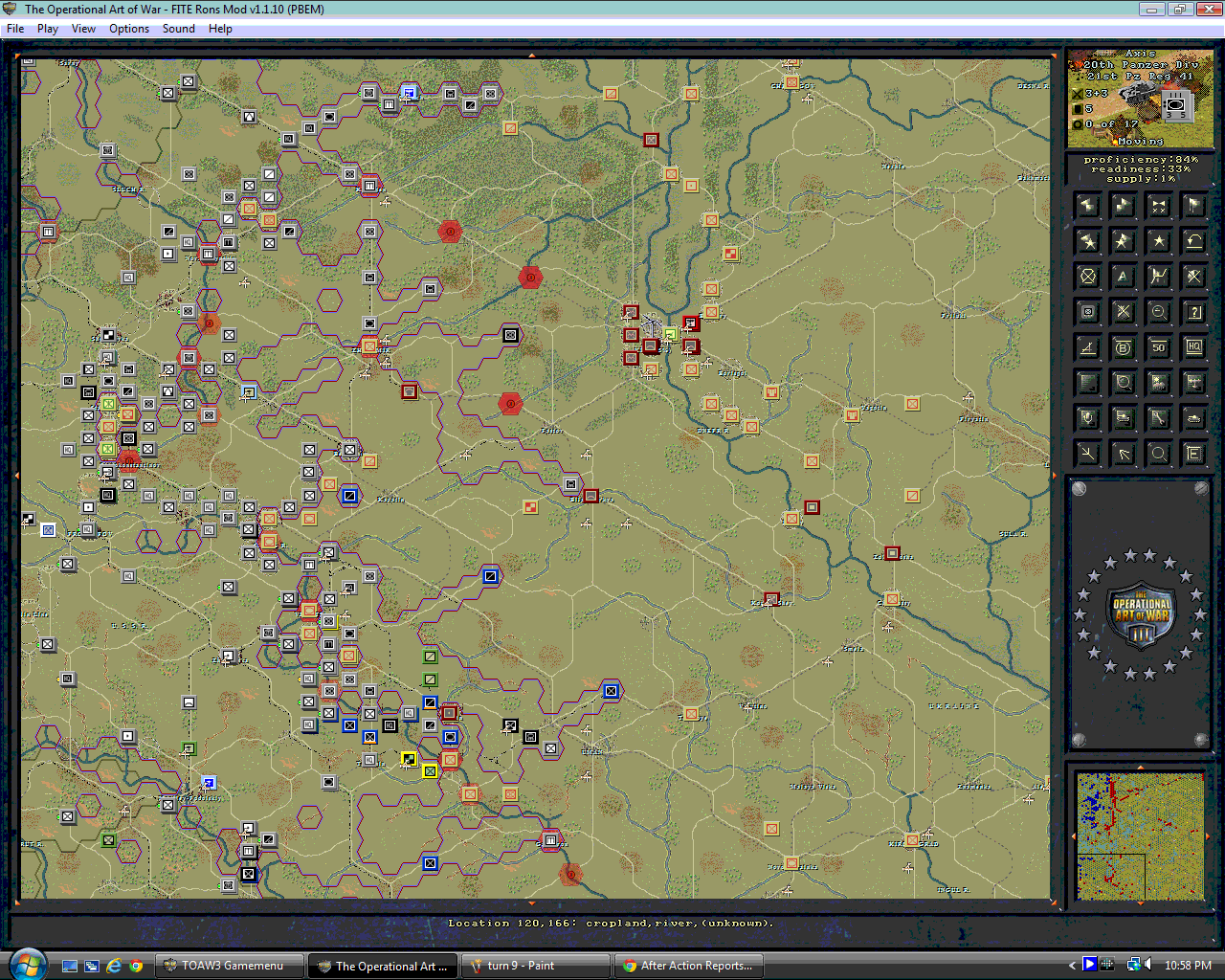Screen dimensions: 1225x980
Task: Click the crossed-out hexagon circle icon
Action: pos(1088,277)
